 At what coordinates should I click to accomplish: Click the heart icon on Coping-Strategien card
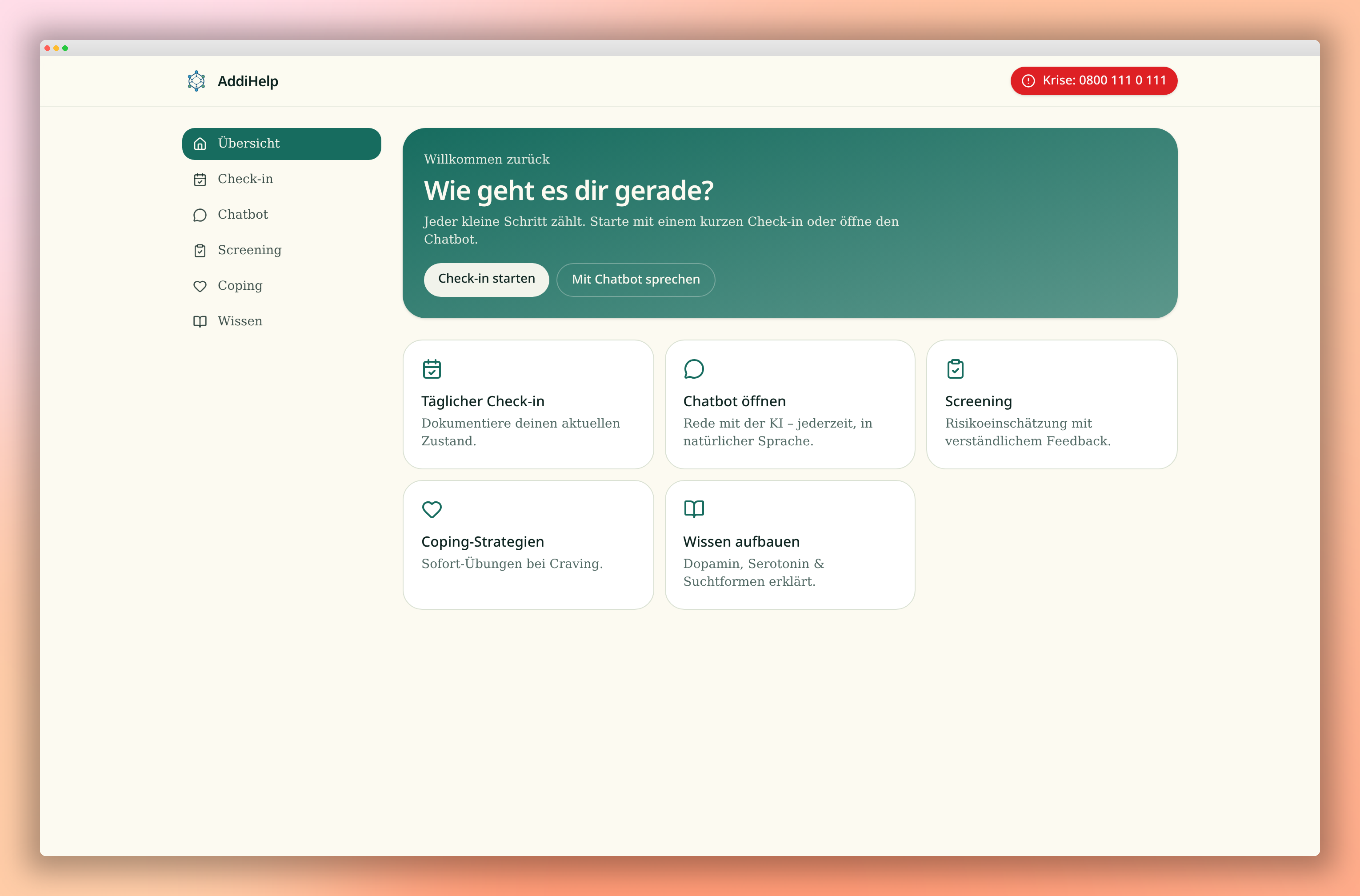coord(432,509)
